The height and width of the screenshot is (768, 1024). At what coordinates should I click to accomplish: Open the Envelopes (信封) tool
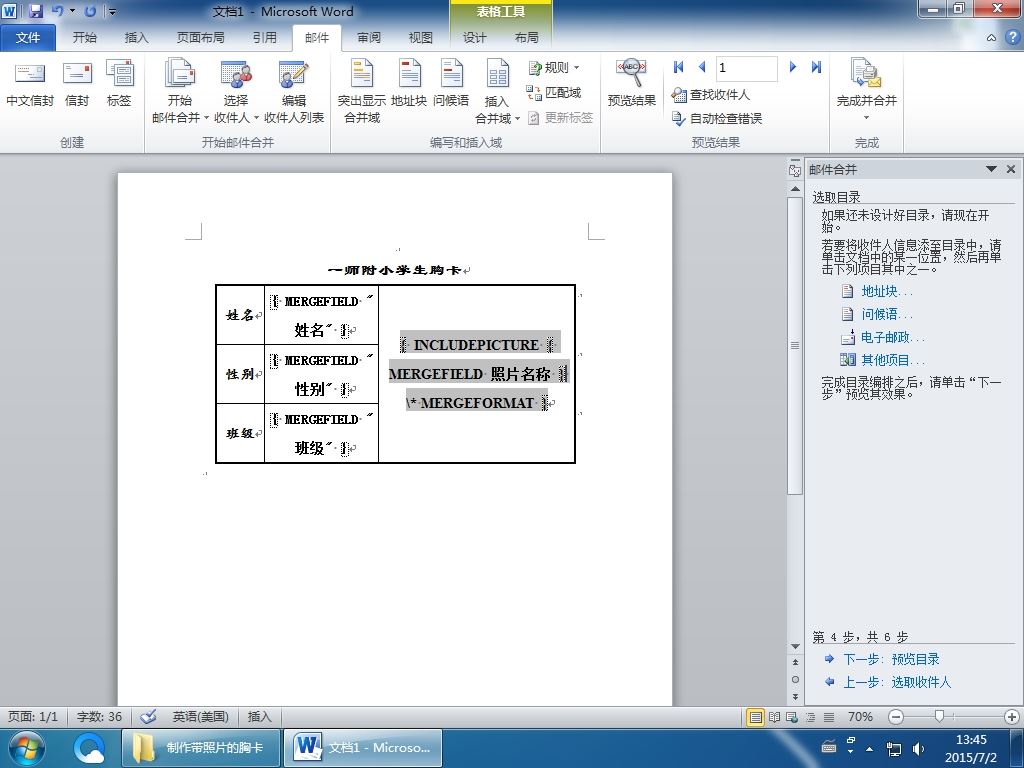tap(77, 84)
